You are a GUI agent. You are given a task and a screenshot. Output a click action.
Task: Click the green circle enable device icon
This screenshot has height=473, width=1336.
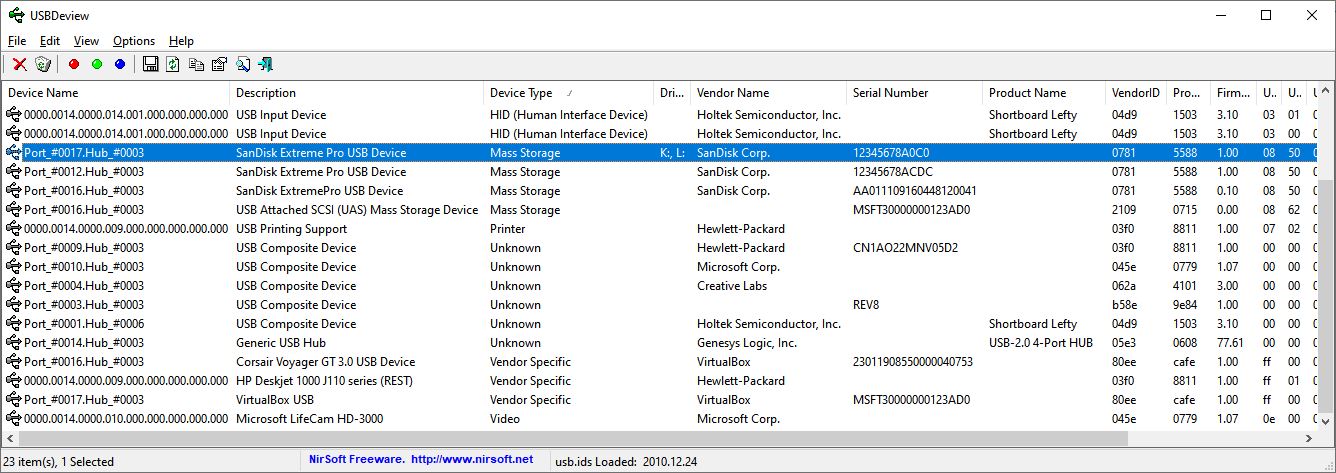(x=96, y=64)
